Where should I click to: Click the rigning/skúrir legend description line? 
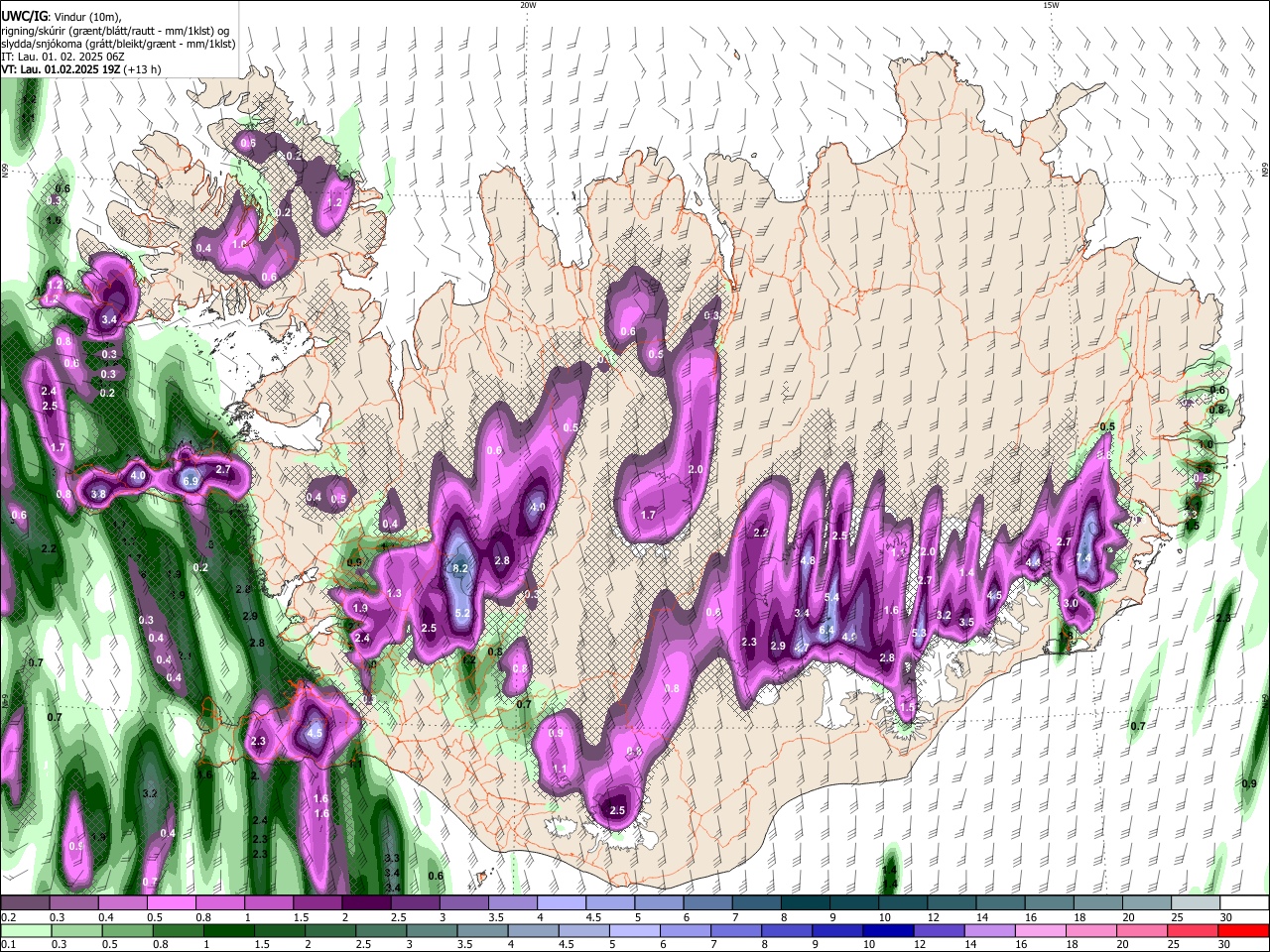pos(117,31)
